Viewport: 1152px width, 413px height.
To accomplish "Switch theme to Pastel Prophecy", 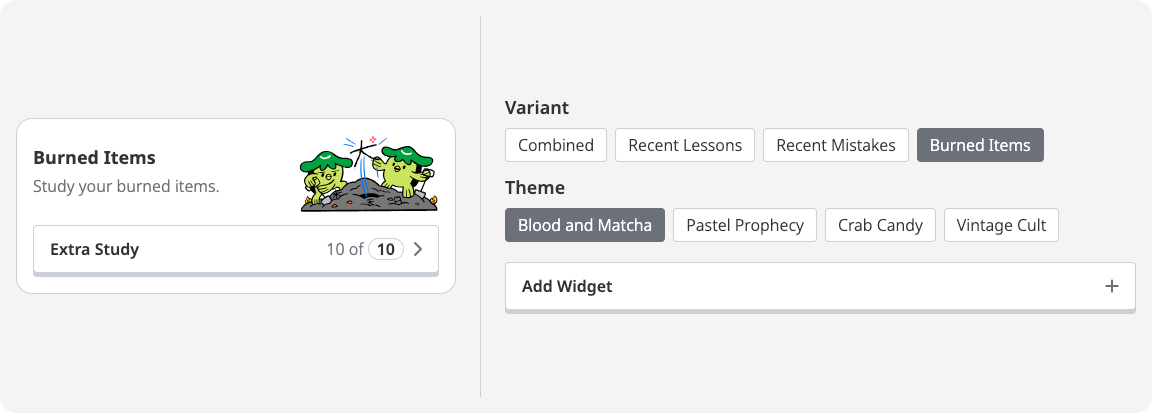I will point(745,225).
